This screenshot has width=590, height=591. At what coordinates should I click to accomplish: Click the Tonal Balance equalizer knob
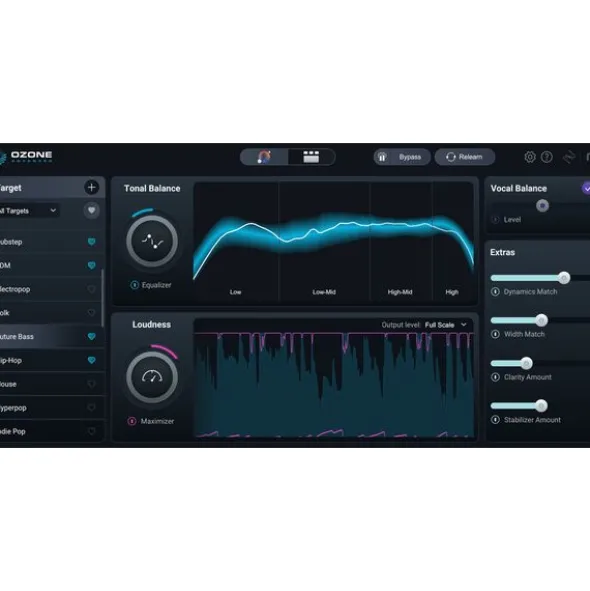(x=152, y=241)
